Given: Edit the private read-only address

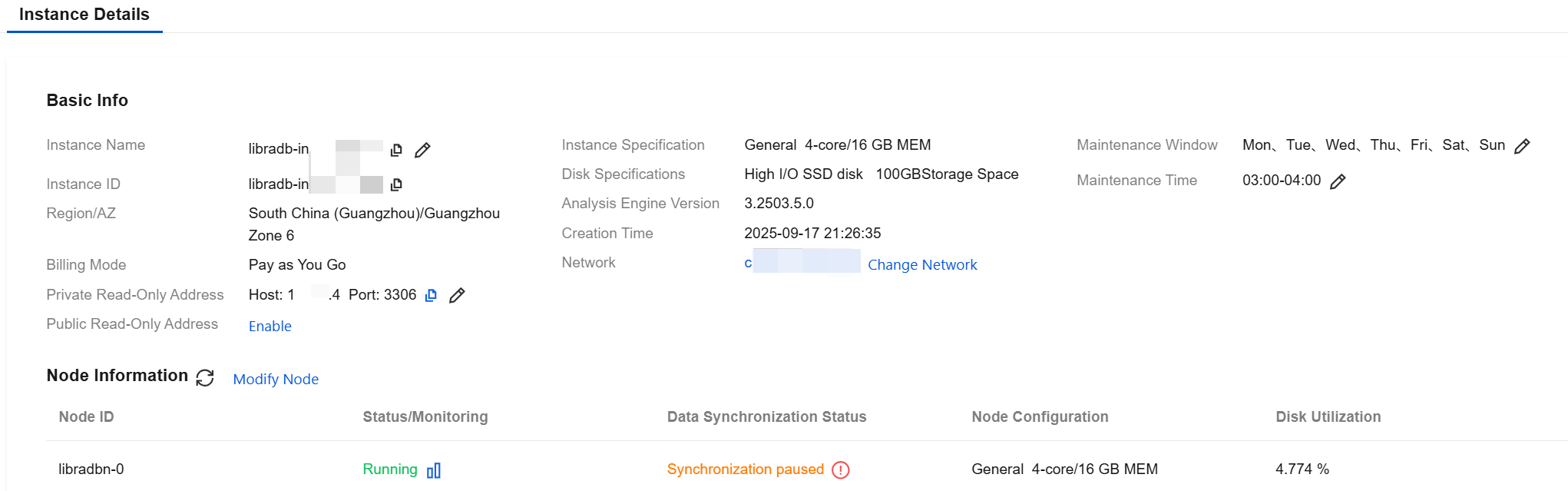Looking at the screenshot, I should [457, 295].
